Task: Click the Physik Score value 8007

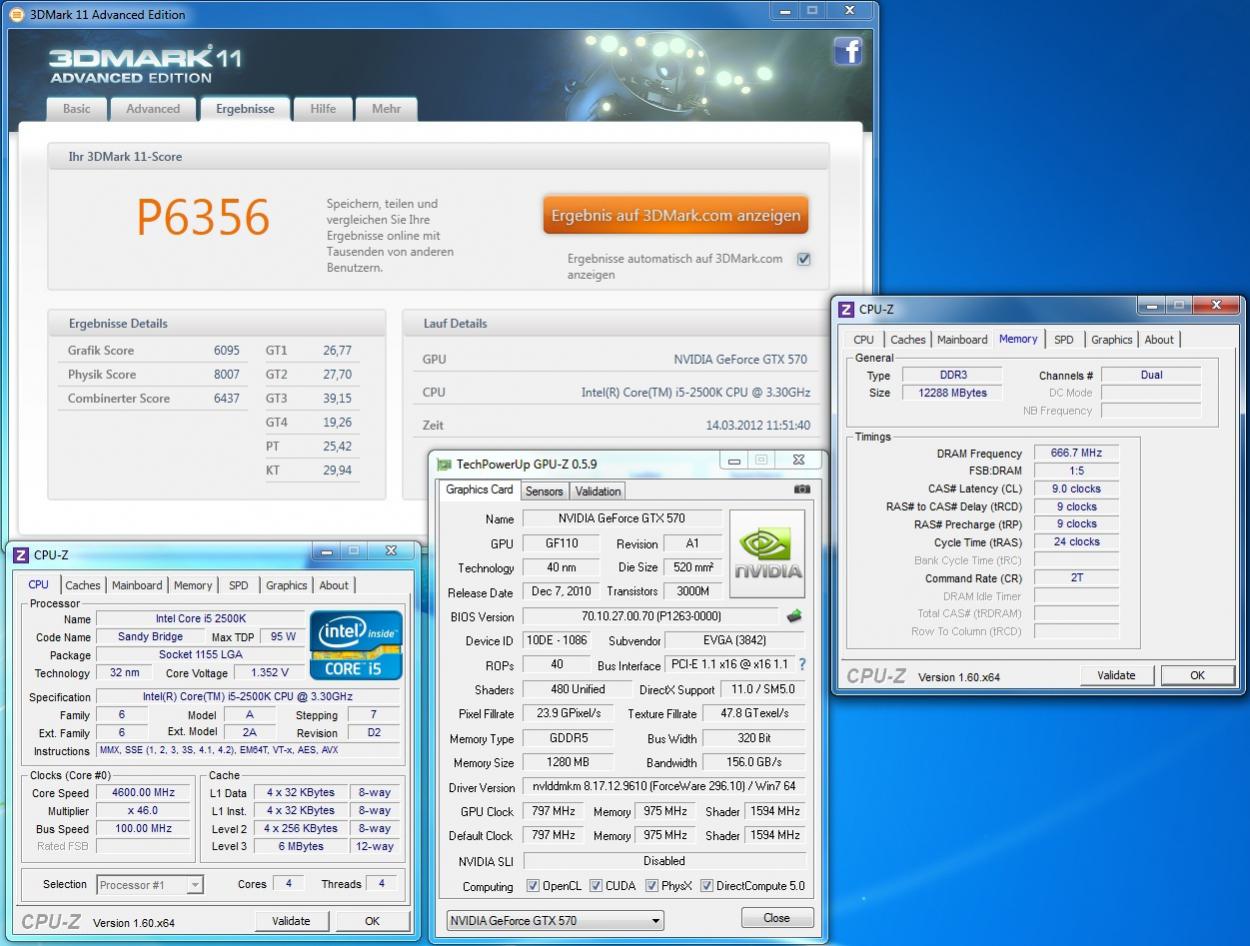Action: 227,374
